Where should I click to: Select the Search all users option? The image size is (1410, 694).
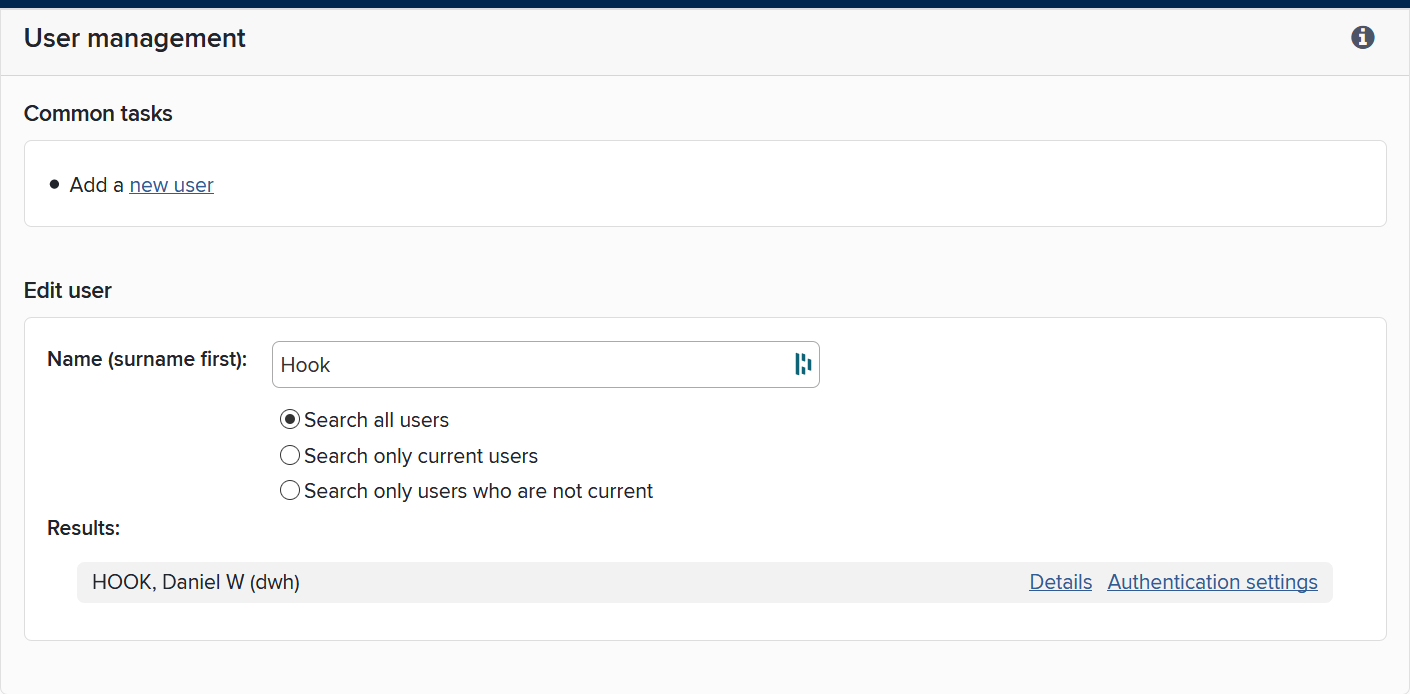(290, 420)
